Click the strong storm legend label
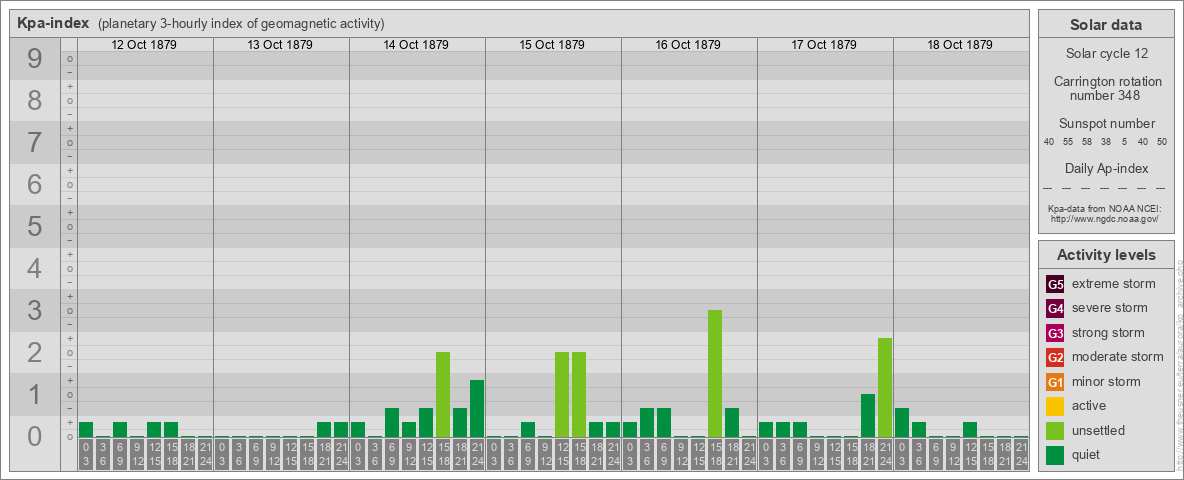The height and width of the screenshot is (480, 1184). [1108, 333]
